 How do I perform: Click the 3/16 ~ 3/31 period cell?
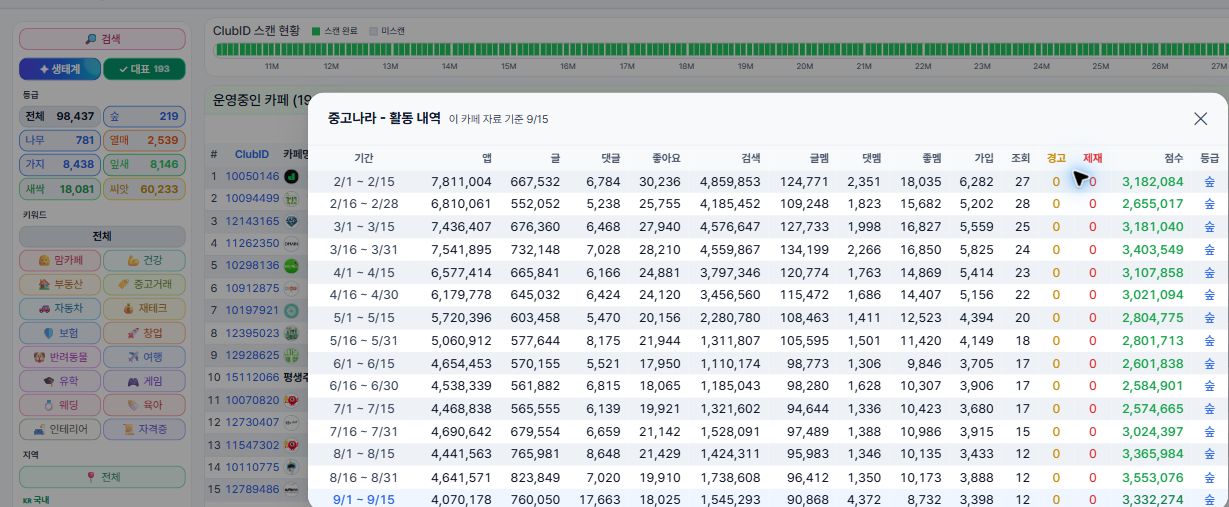pyautogui.click(x=364, y=249)
